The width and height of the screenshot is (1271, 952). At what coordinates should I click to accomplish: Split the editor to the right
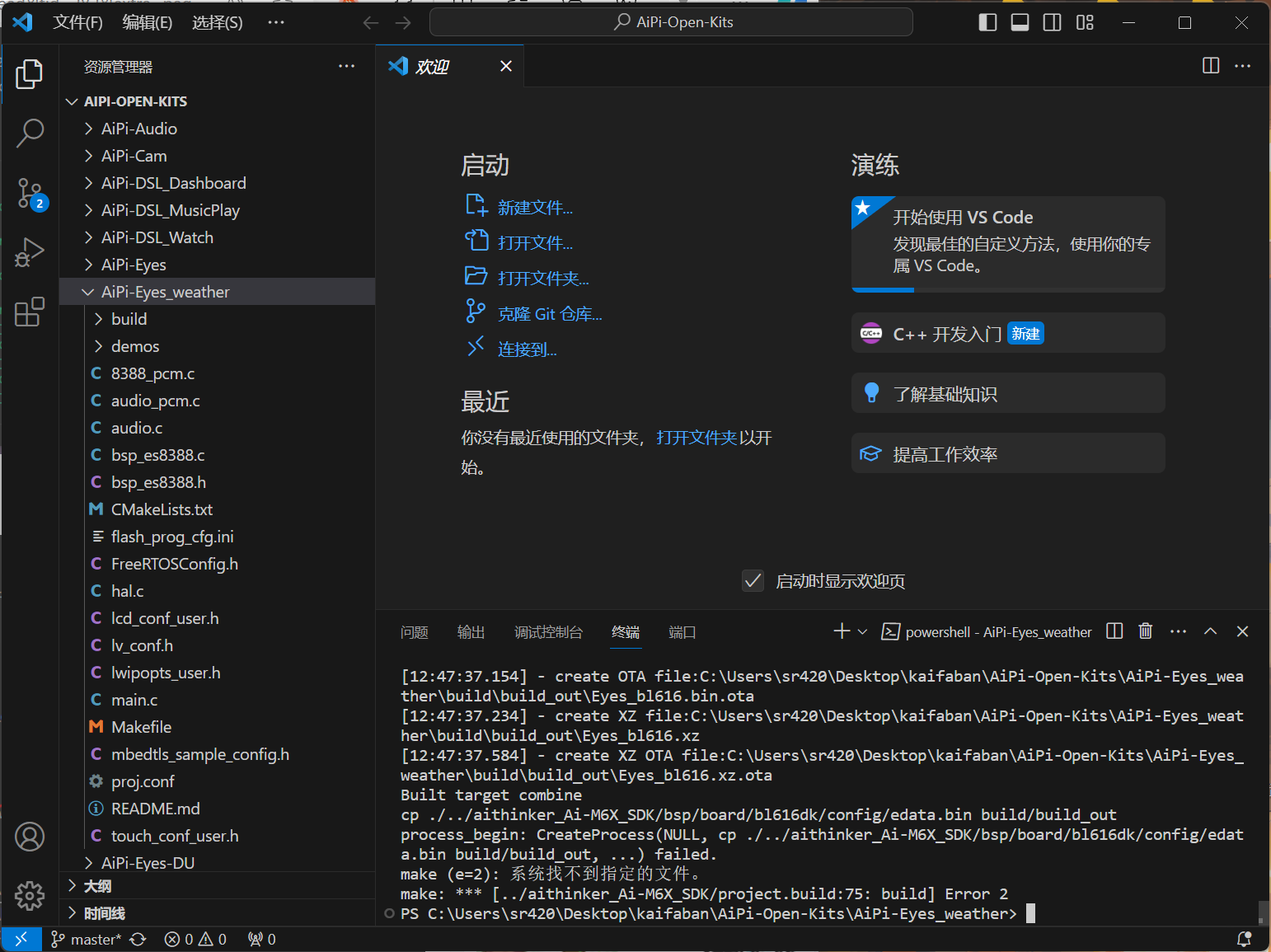click(1211, 66)
